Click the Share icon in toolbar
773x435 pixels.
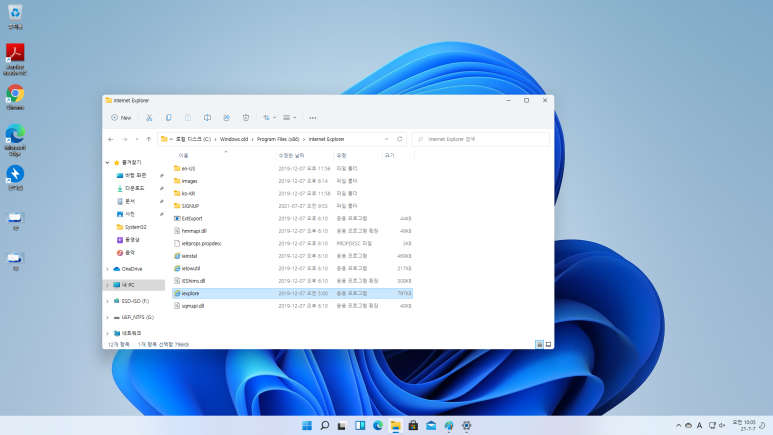(226, 118)
